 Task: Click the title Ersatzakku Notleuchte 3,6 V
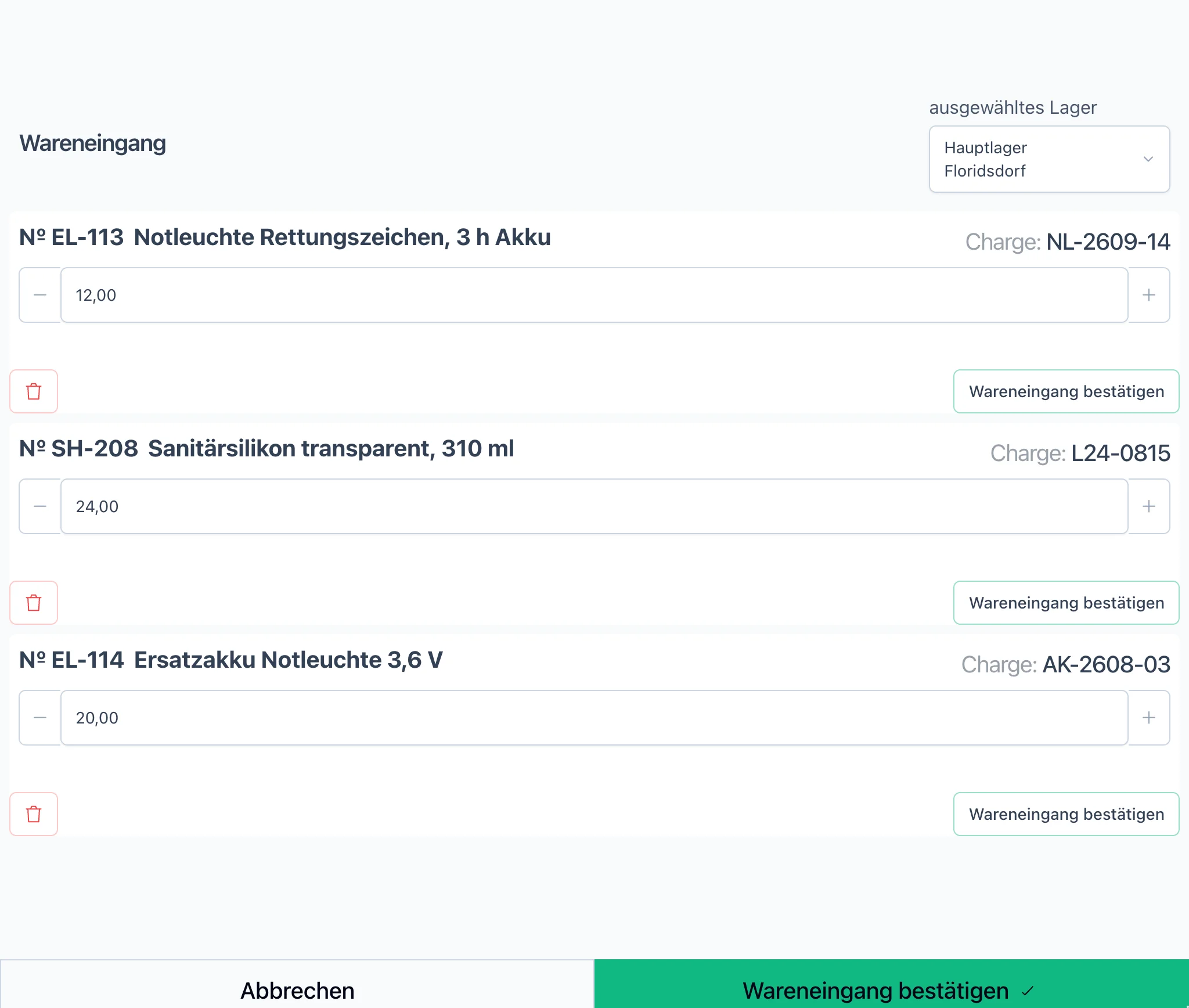289,660
